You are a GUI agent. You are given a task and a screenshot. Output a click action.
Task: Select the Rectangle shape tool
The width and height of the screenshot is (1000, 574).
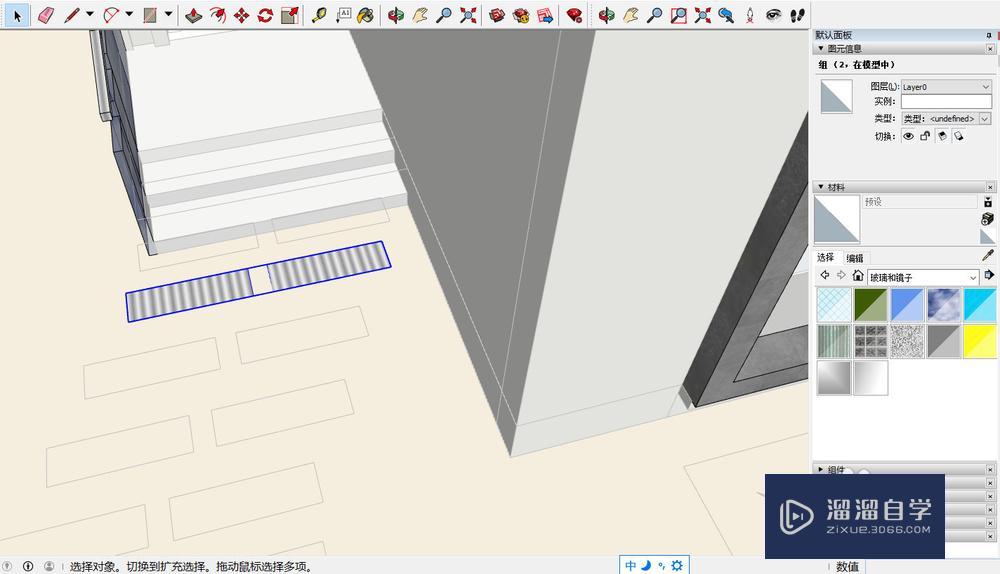(x=151, y=15)
